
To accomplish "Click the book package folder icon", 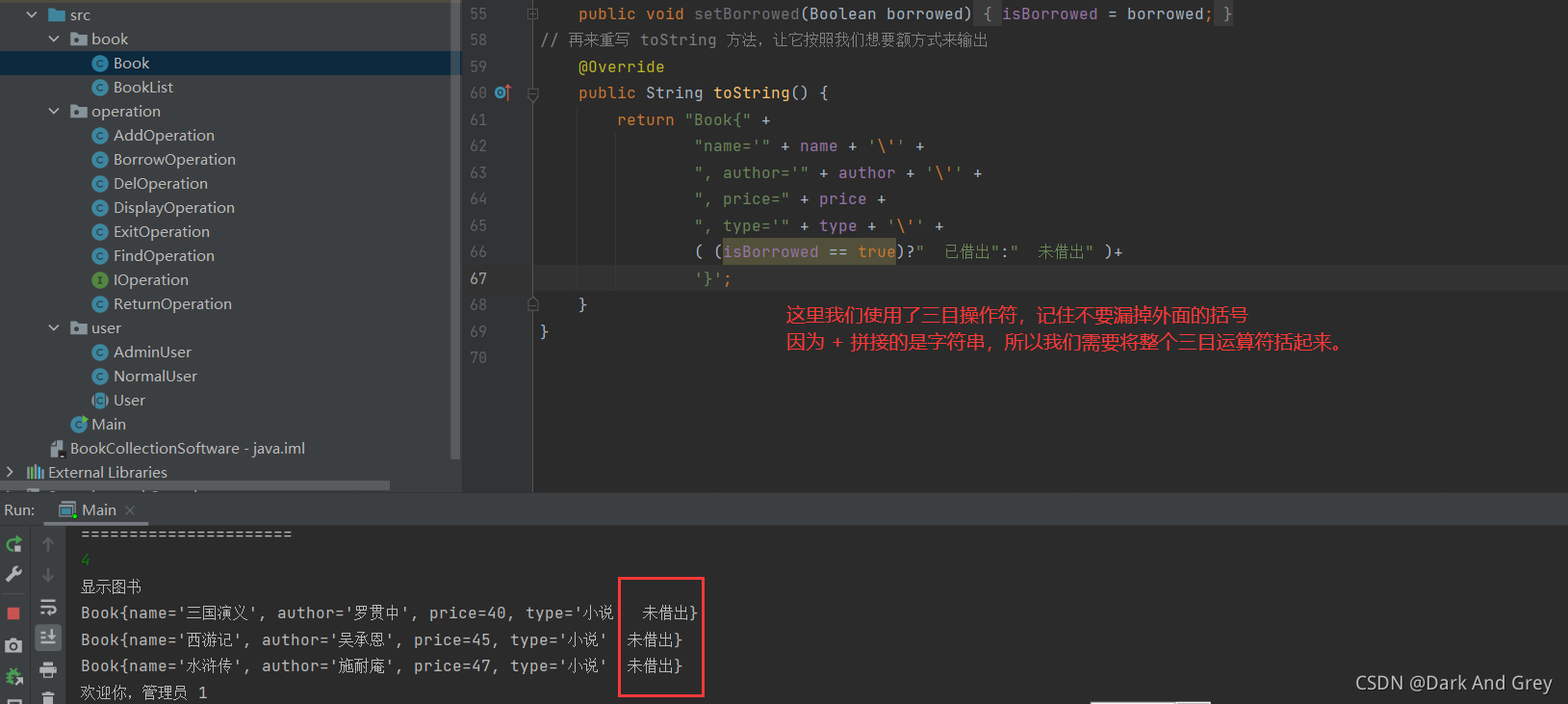I will pyautogui.click(x=79, y=39).
